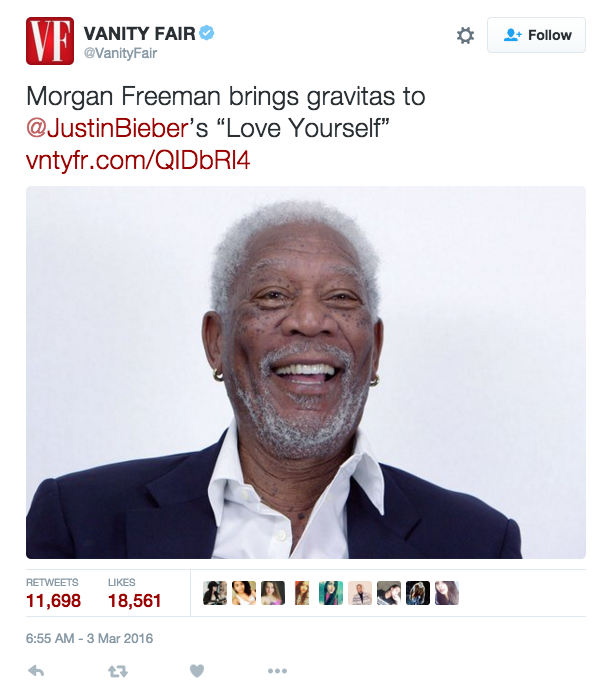Screen dimensions: 607x687
Task: Click the Vanity Fair VF logo avatar
Action: coord(50,41)
